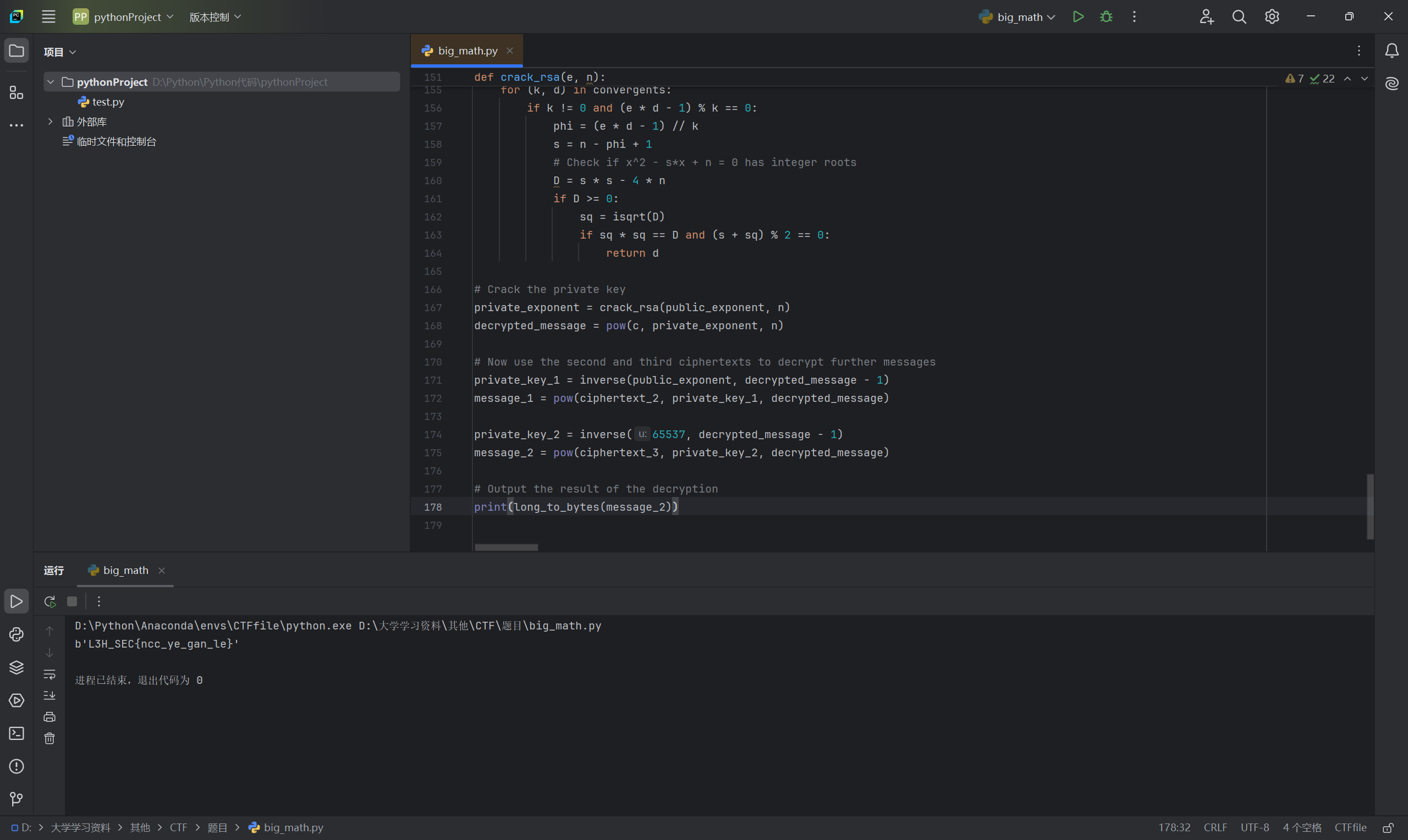Rerun big_math from the run toolbar

(x=50, y=601)
